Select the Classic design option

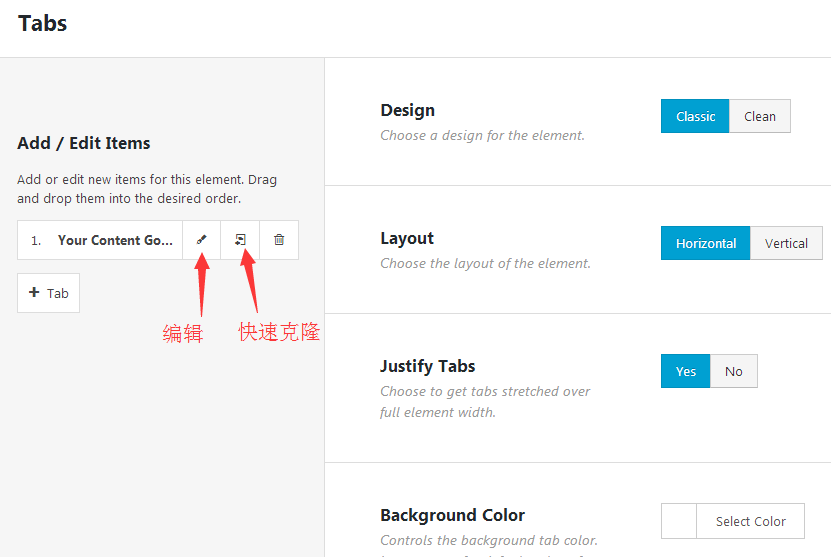click(x=695, y=116)
